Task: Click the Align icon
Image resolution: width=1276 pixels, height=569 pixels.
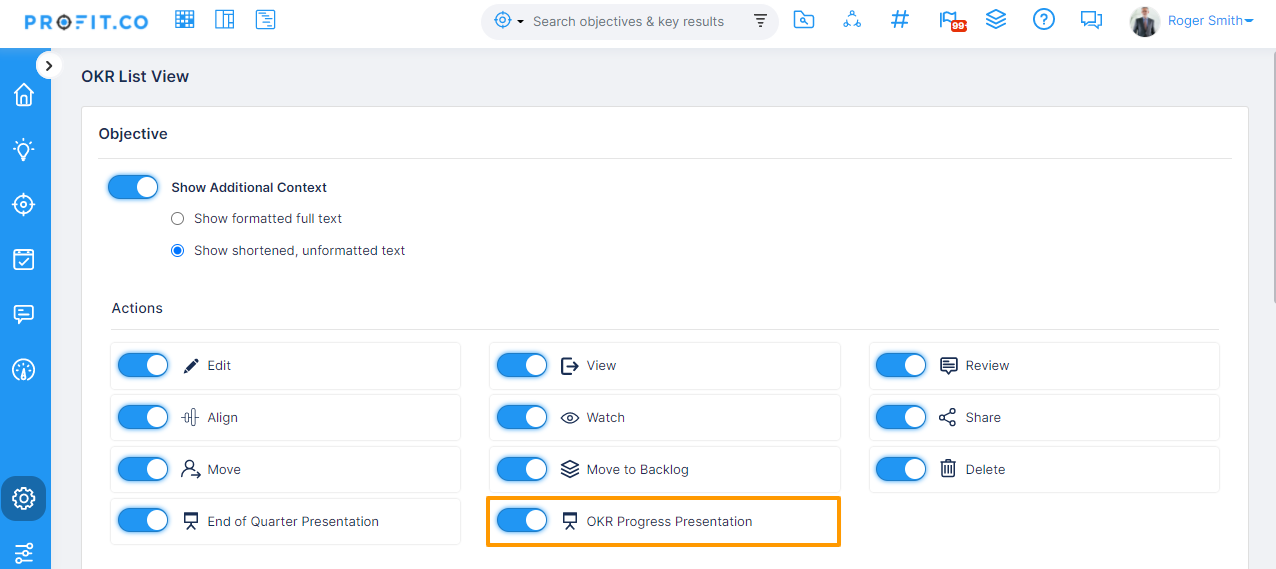Action: click(190, 418)
